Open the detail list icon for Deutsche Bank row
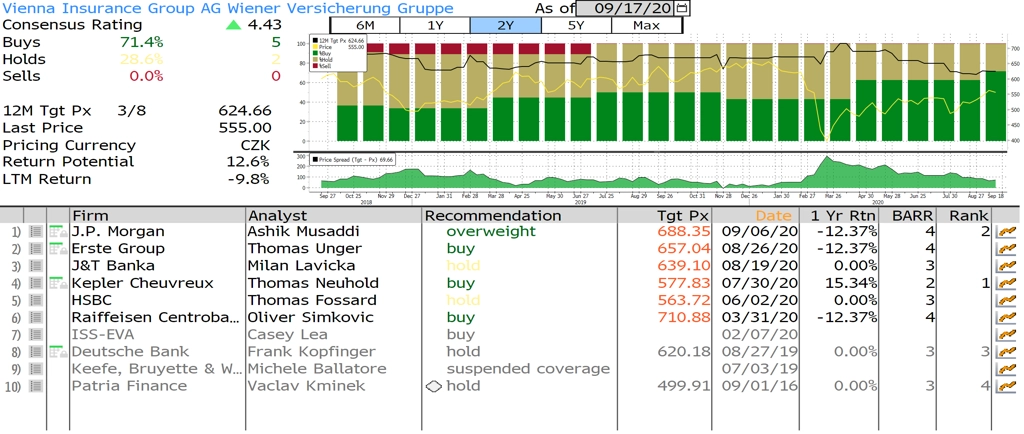This screenshot has width=1024, height=434. point(36,352)
